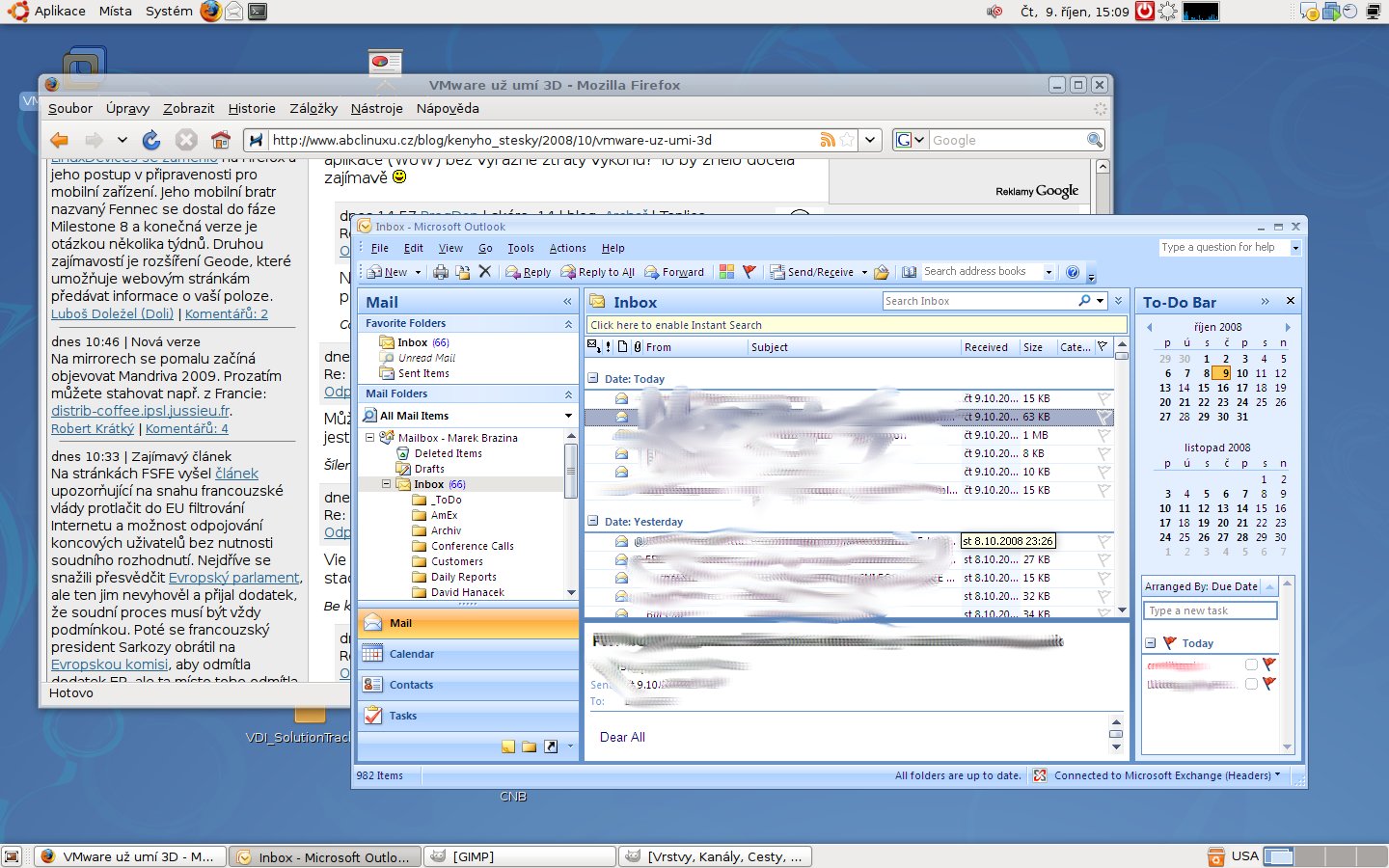
Task: Check the second task's completion checkbox
Action: point(1251,684)
